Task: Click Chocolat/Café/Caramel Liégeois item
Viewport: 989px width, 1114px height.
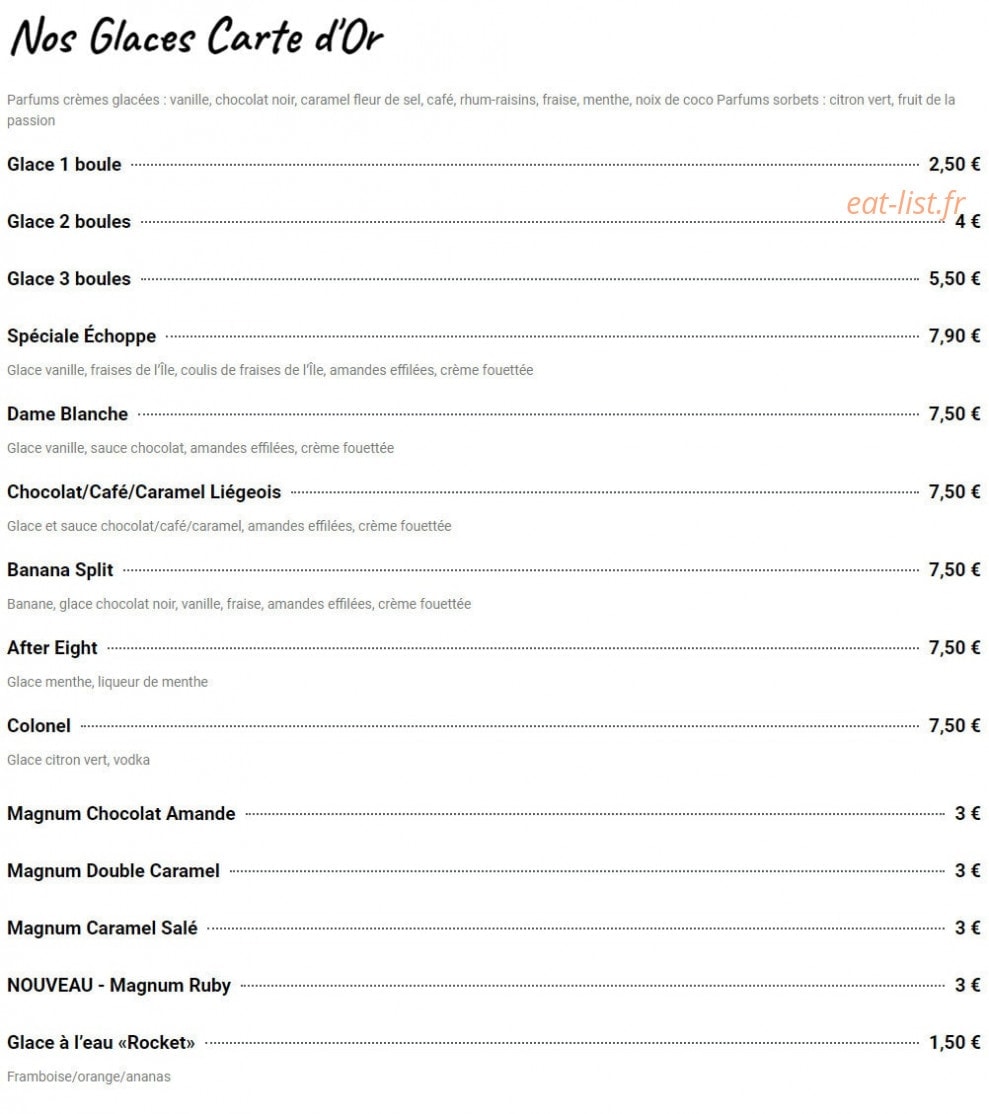Action: tap(144, 492)
